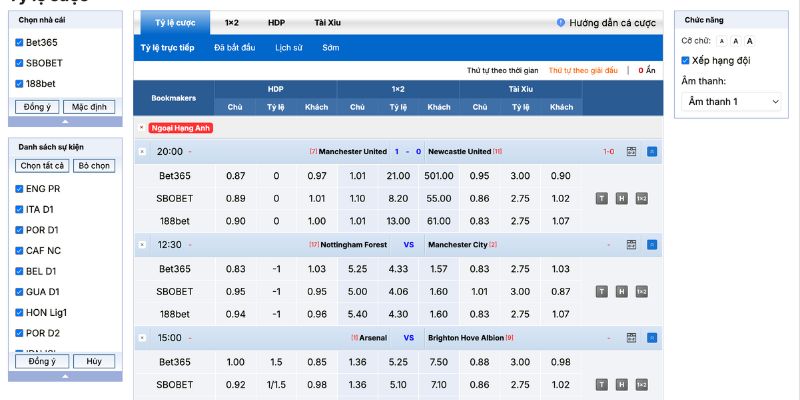Viewport: 800px width, 400px height.
Task: Click the blue square icon on the Arsenal row
Action: pyautogui.click(x=652, y=338)
